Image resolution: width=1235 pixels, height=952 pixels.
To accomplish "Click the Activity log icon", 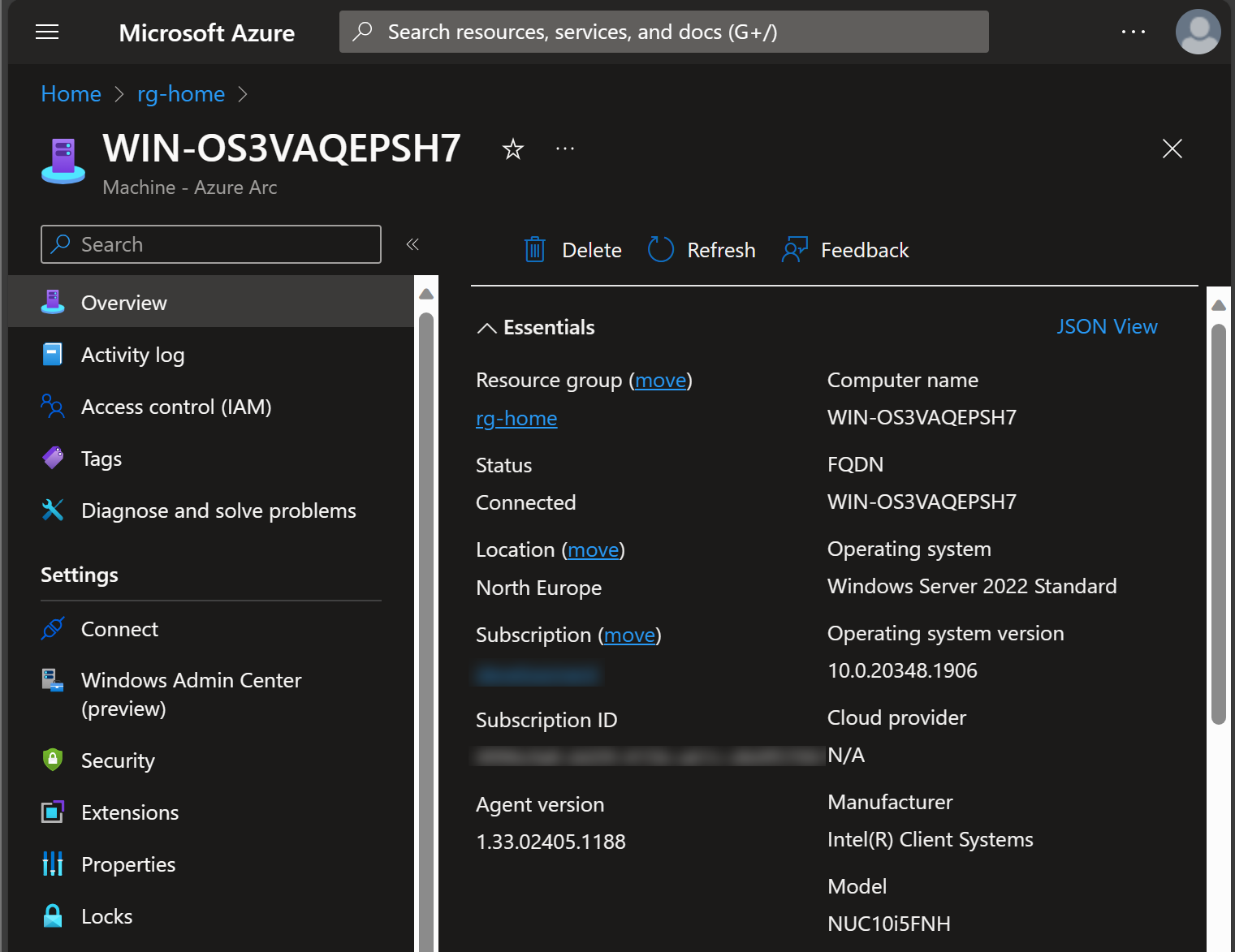I will (52, 354).
